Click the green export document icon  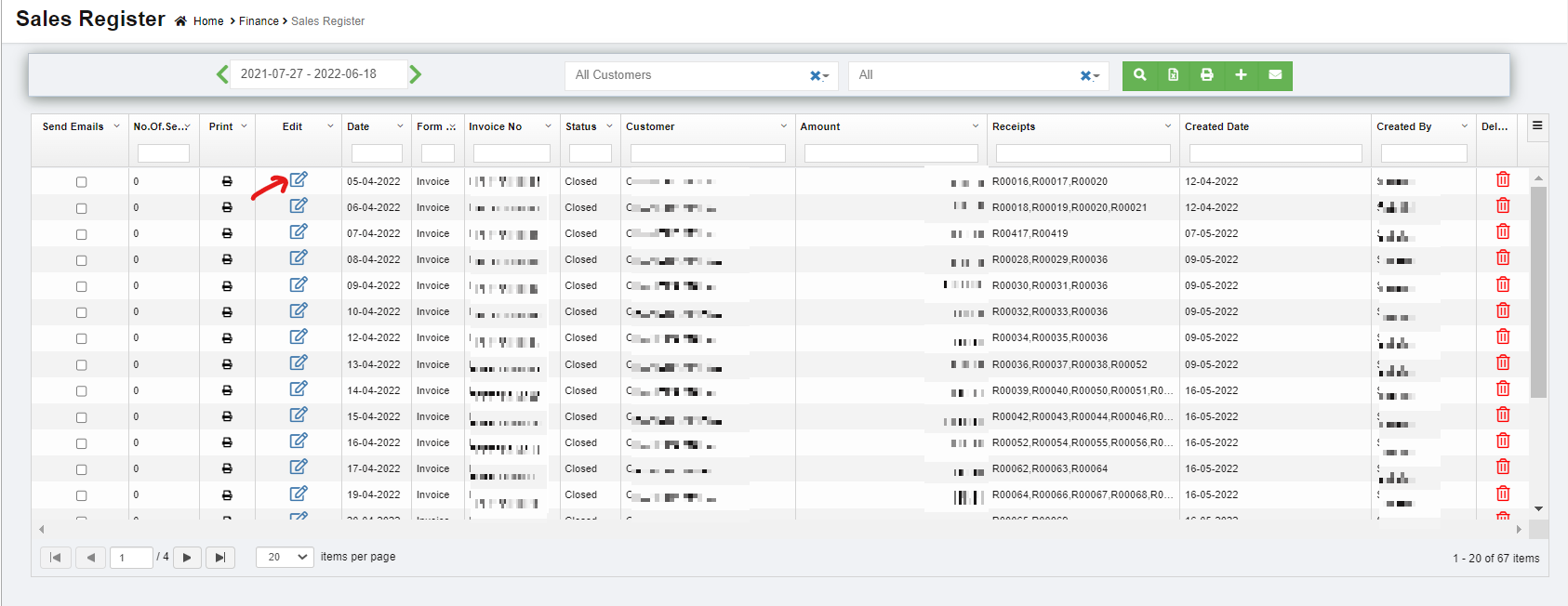click(x=1173, y=75)
